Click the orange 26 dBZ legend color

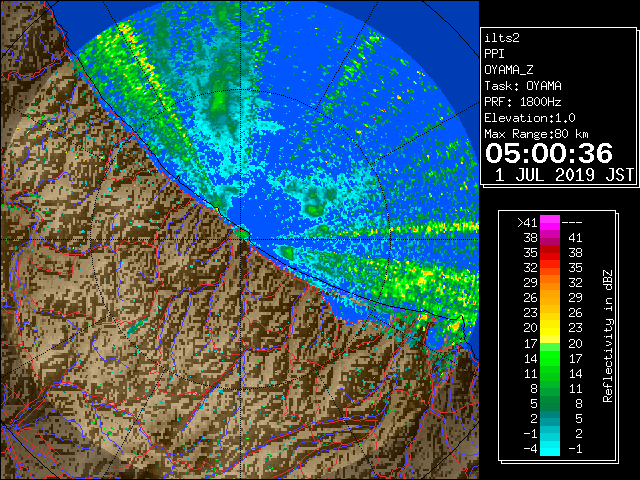coord(550,298)
